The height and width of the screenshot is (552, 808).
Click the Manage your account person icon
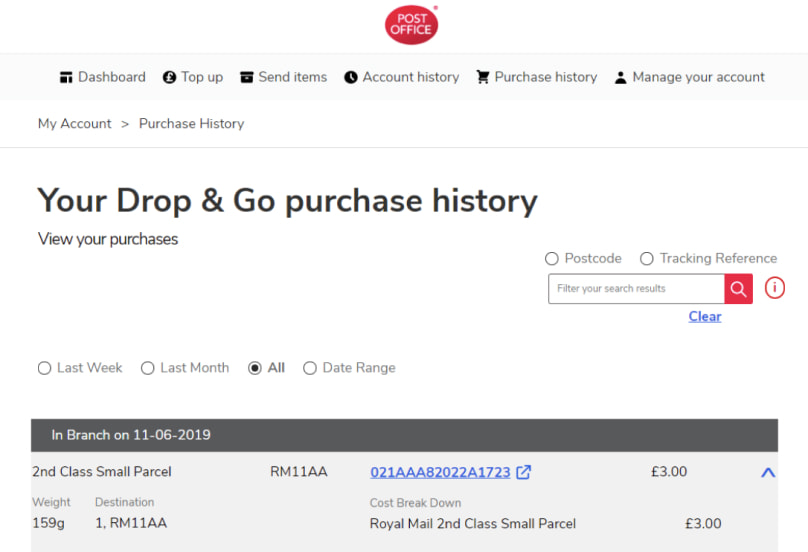pos(620,77)
